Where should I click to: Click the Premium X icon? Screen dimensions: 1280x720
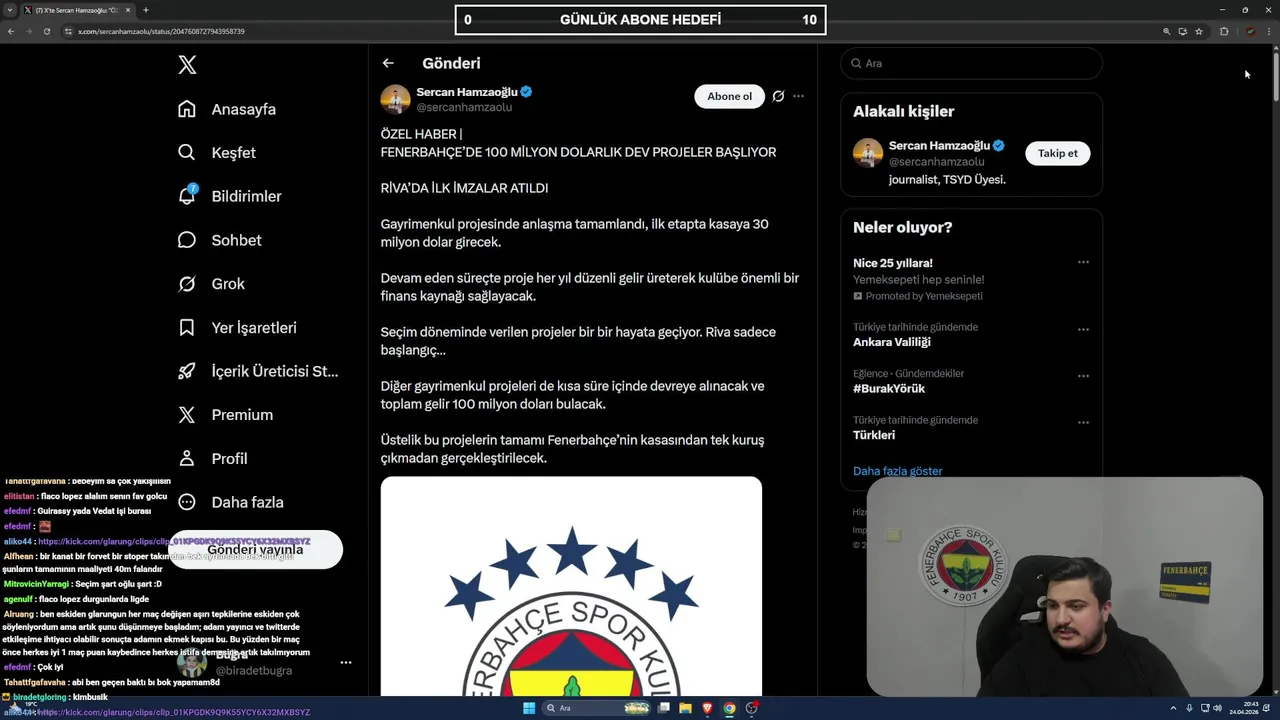[x=187, y=415]
